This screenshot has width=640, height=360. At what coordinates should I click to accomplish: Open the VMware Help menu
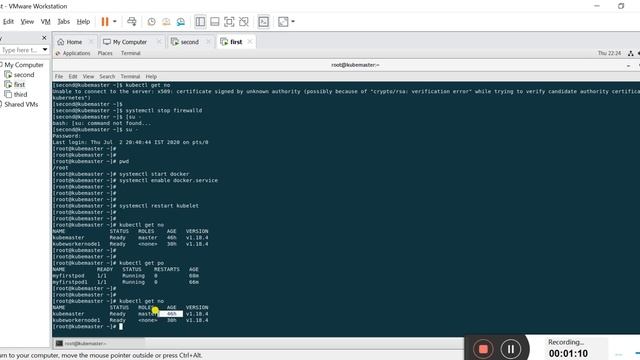tap(83, 22)
